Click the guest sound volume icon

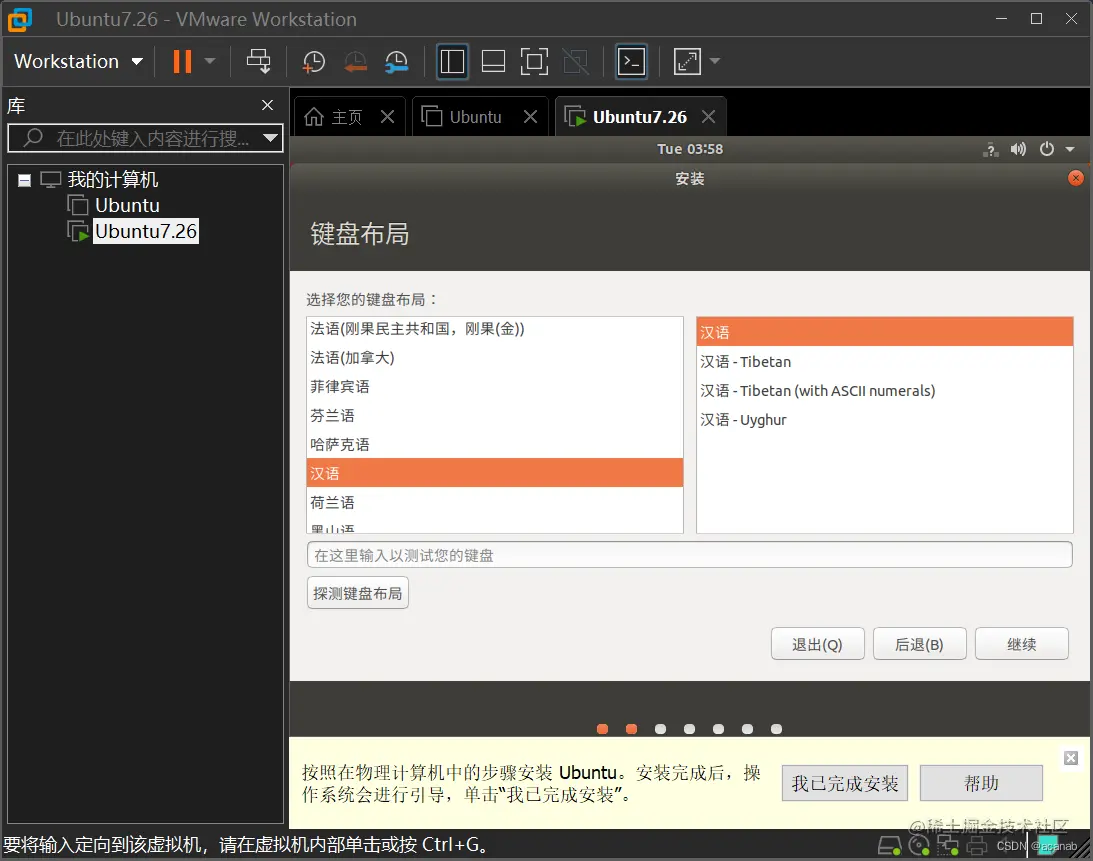point(1018,148)
